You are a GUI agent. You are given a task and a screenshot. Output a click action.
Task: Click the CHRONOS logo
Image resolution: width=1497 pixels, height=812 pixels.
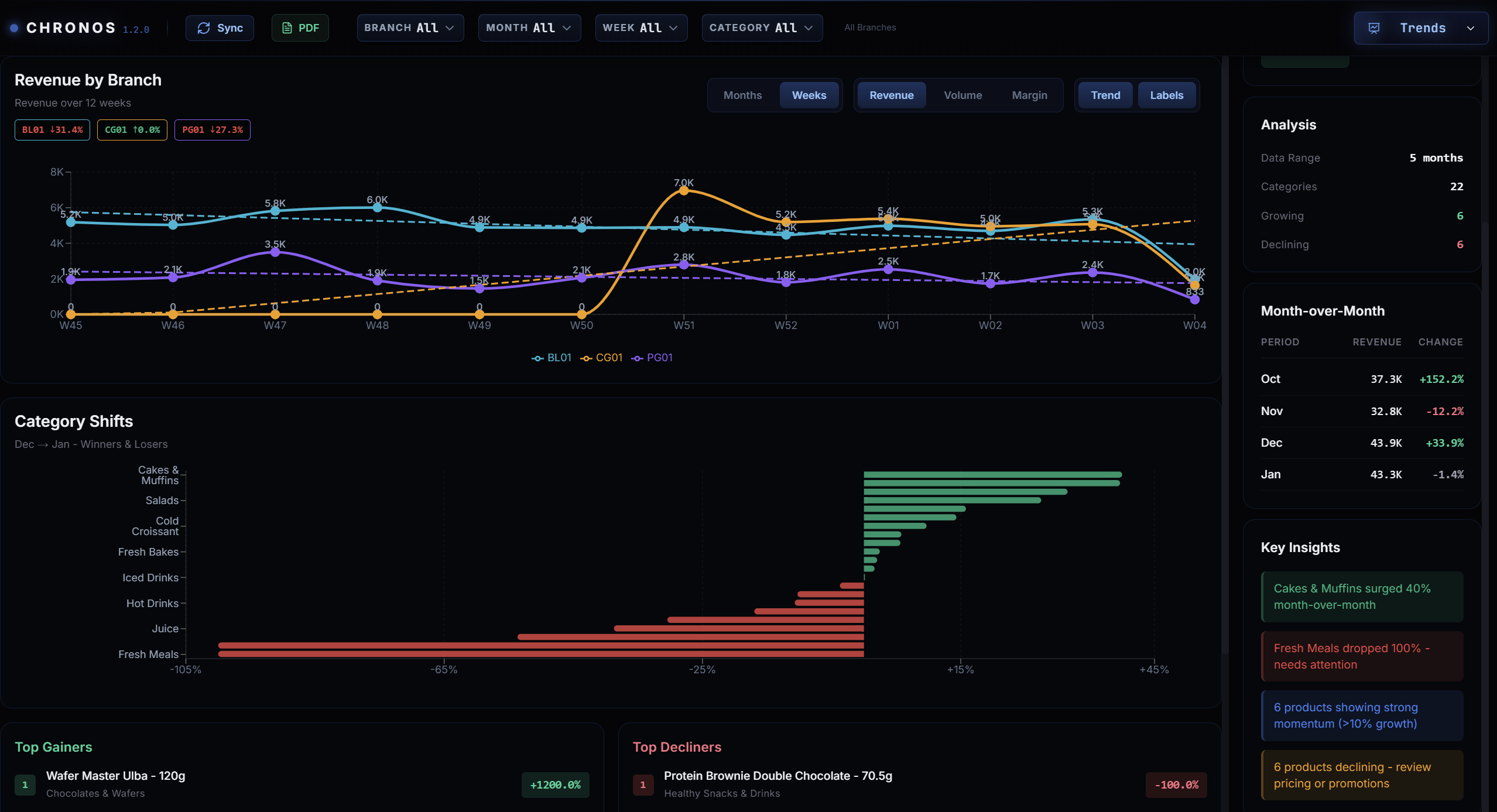70,28
